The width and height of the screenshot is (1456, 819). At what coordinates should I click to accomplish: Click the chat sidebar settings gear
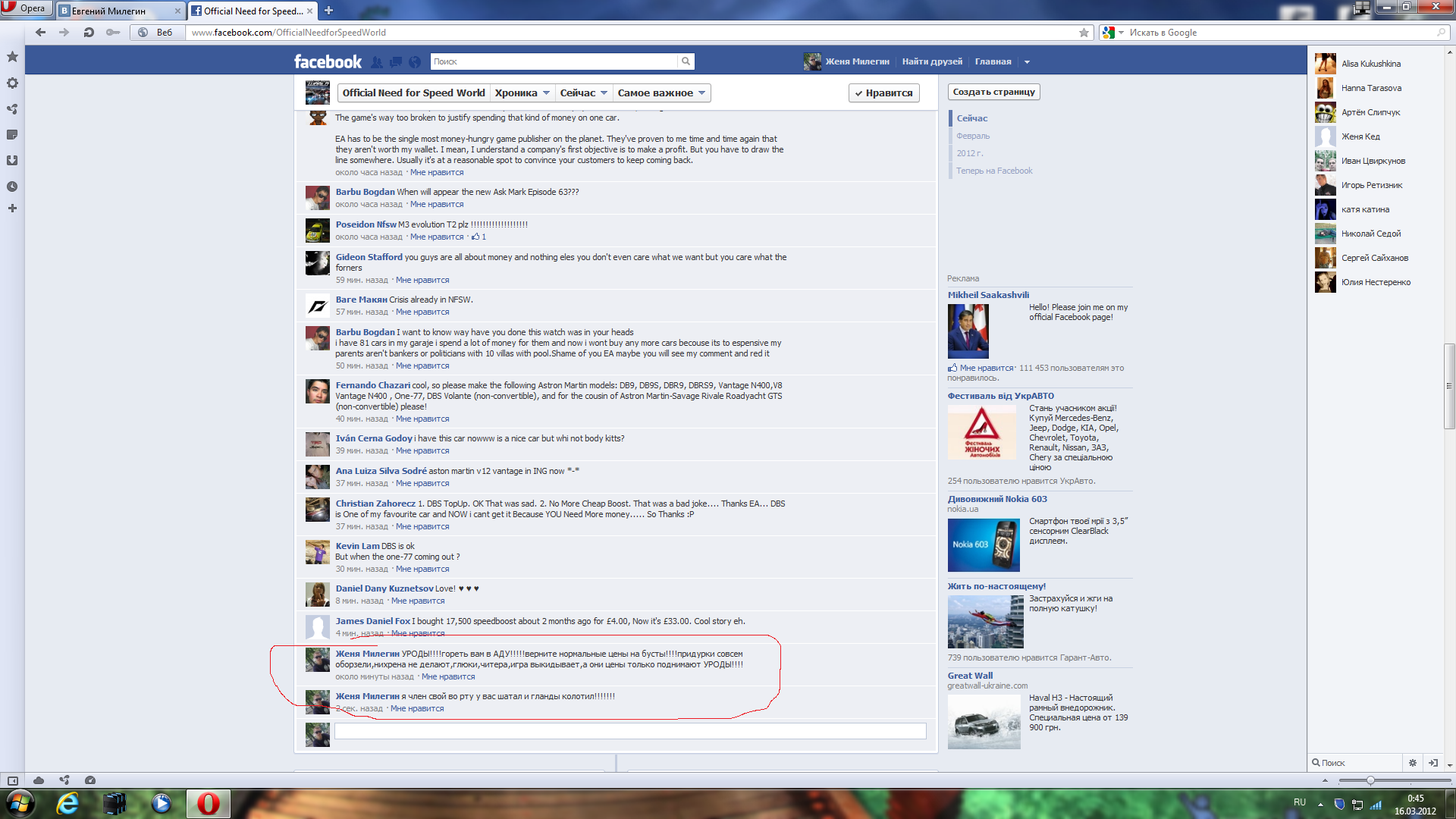pos(1412,763)
